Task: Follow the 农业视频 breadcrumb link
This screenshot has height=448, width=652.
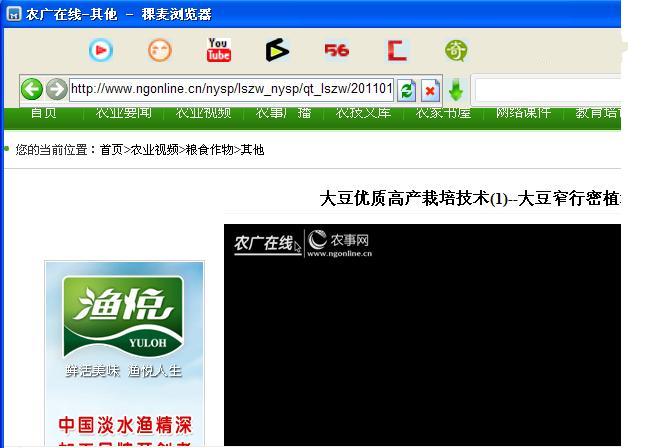Action: coord(154,150)
